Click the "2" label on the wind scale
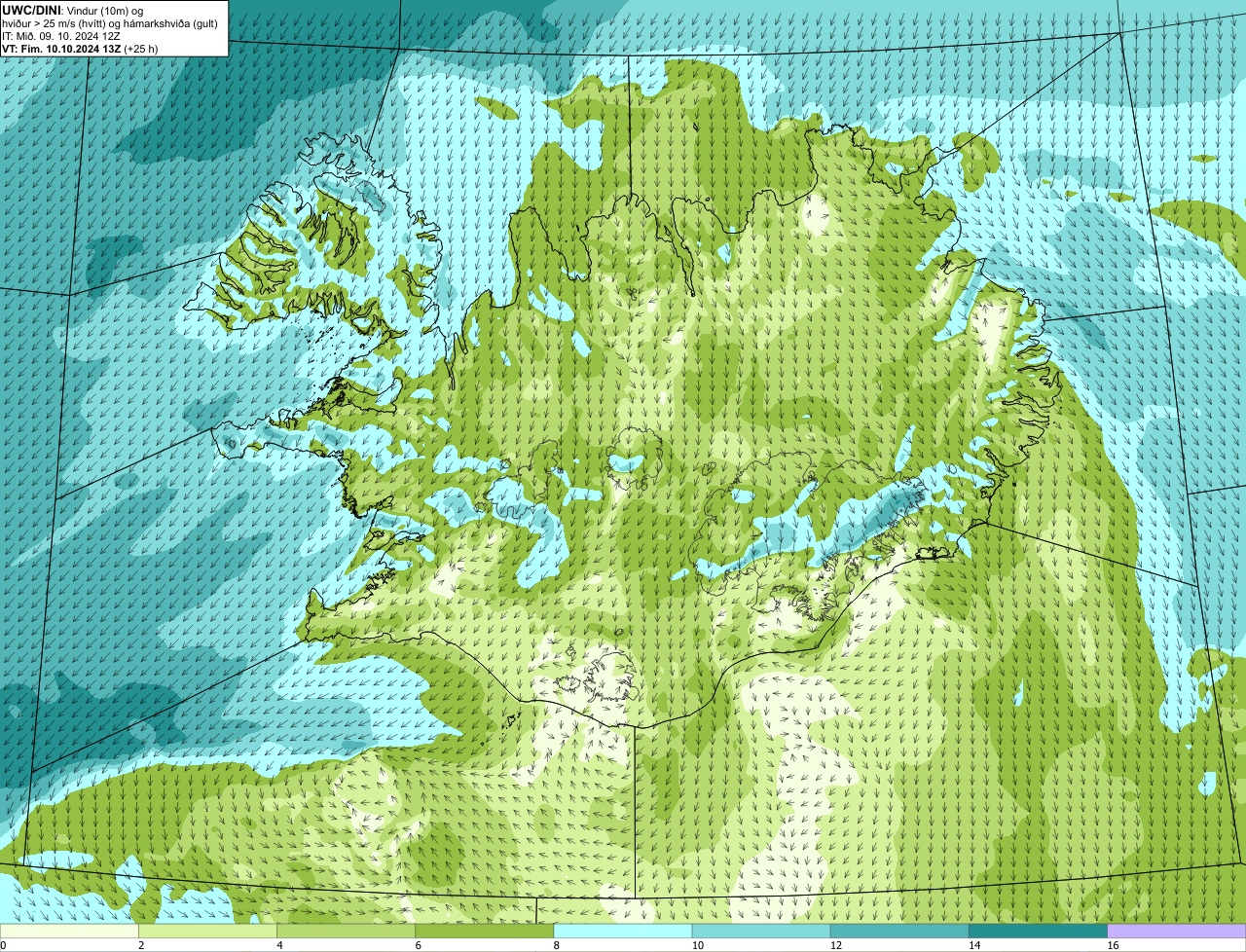 coord(141,945)
